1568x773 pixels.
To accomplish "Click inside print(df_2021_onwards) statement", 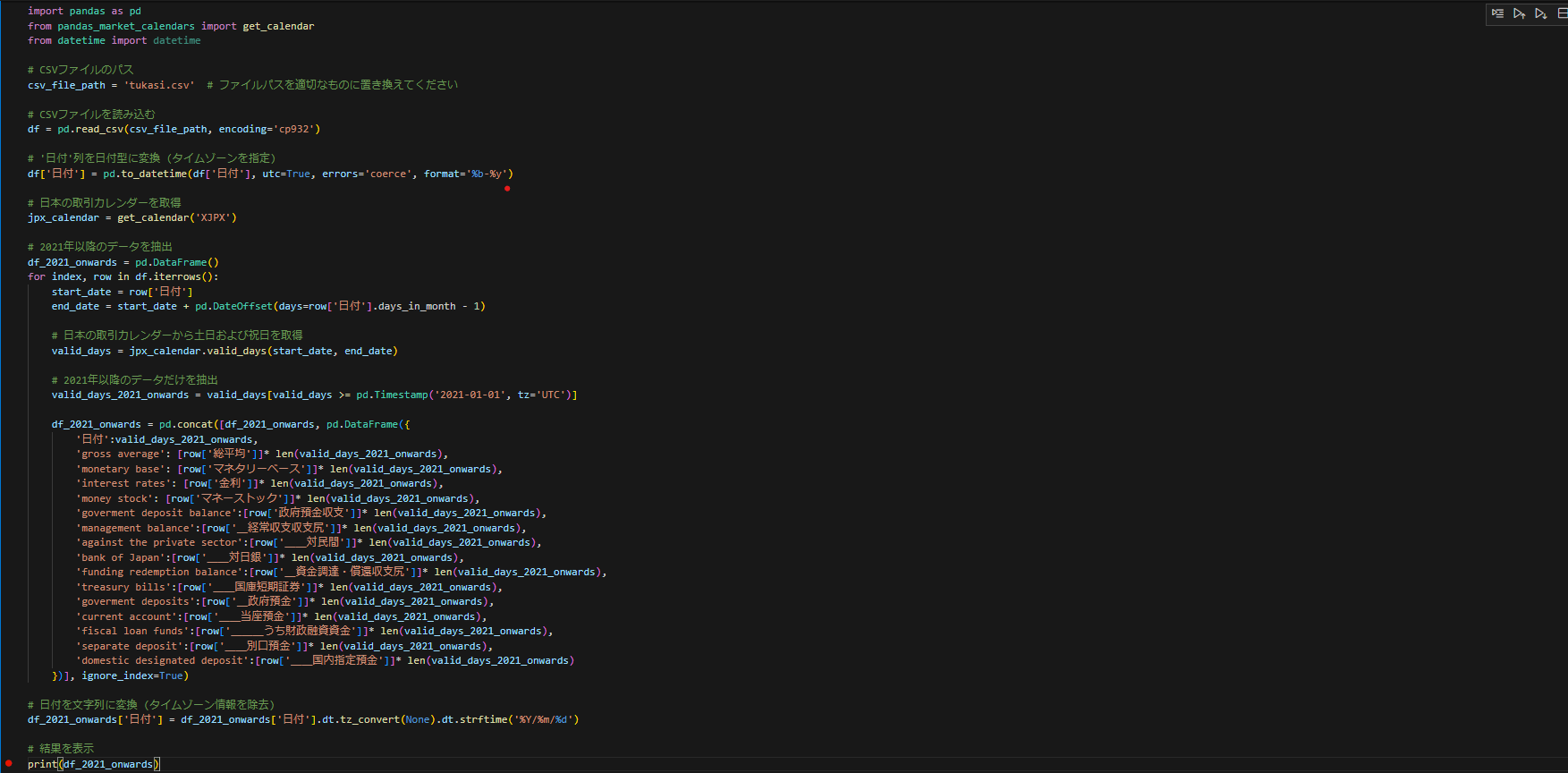I will (107, 764).
